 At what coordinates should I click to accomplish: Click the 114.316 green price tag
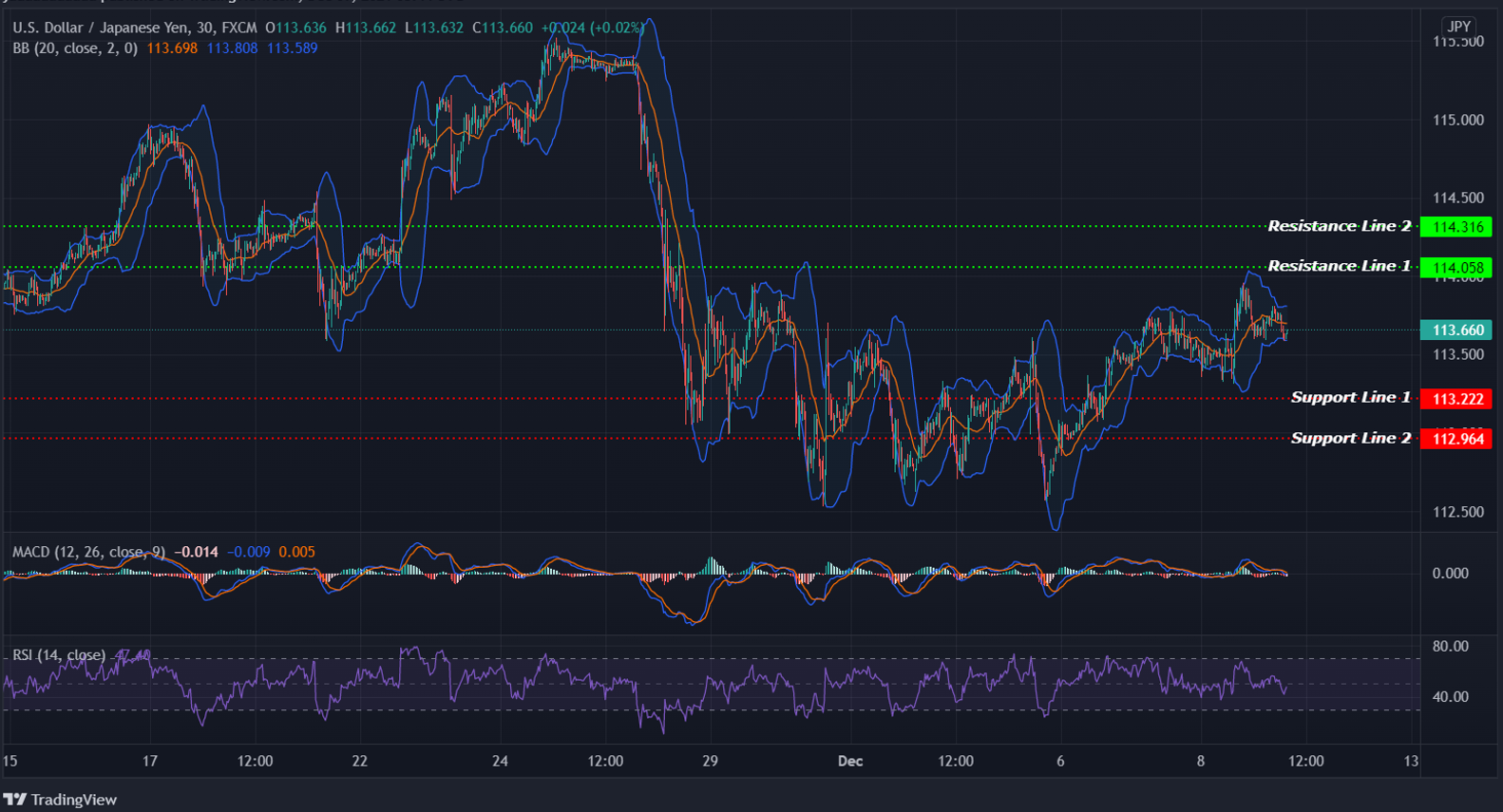(1456, 227)
